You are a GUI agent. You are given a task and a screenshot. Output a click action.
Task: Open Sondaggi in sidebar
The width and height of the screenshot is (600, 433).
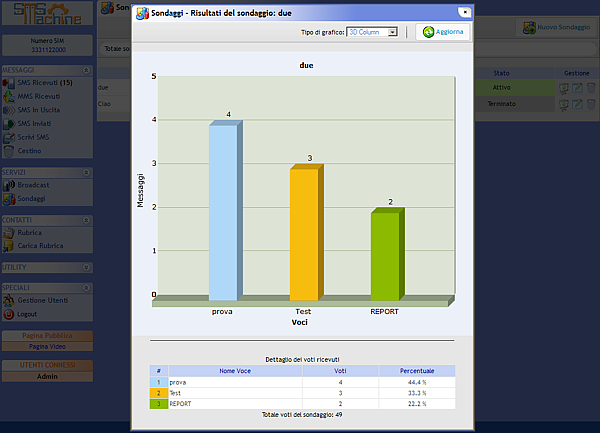(31, 199)
